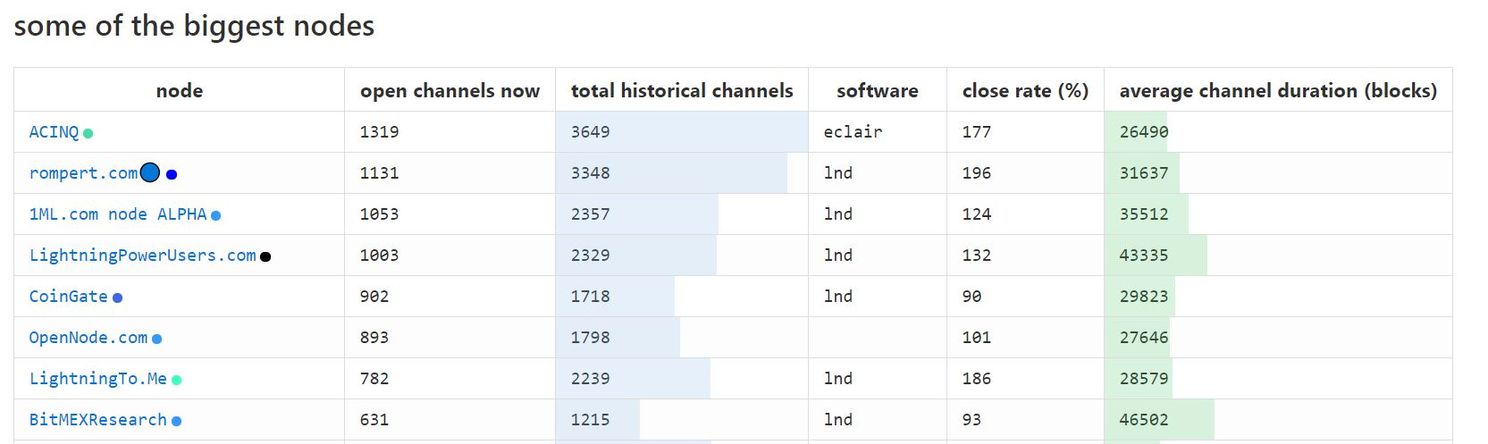The image size is (1488, 444).
Task: Select open channels value 1319
Action: [x=379, y=132]
